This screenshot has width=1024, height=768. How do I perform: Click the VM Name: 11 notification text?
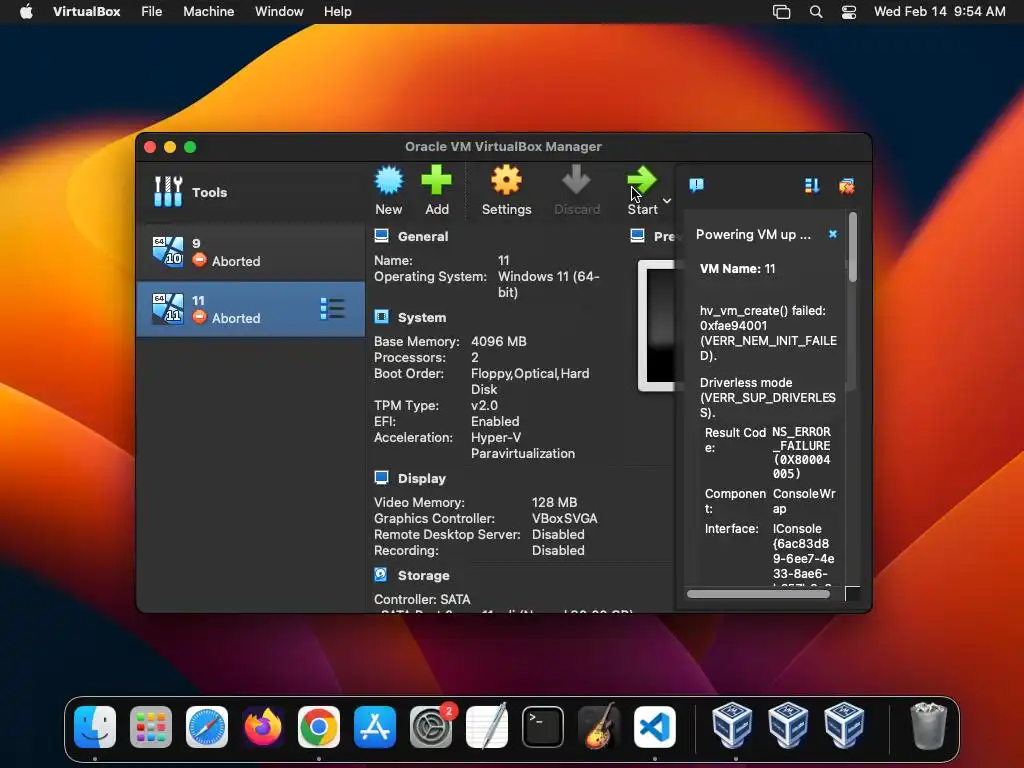(737, 269)
